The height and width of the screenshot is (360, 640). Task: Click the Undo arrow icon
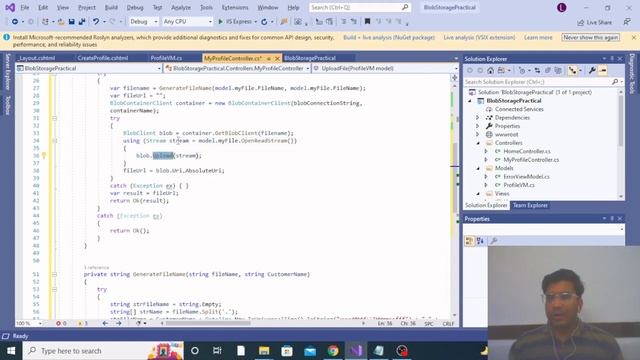[96, 22]
